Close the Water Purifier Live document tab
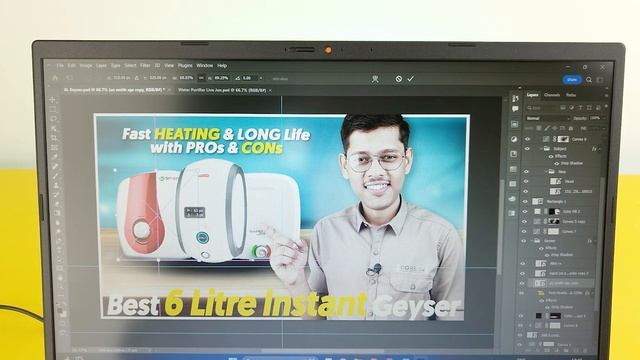This screenshot has height=360, width=640. (270, 90)
